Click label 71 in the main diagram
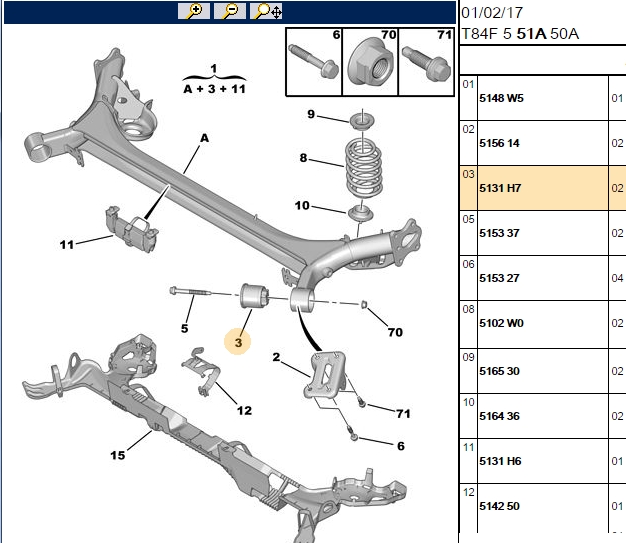 click(403, 414)
